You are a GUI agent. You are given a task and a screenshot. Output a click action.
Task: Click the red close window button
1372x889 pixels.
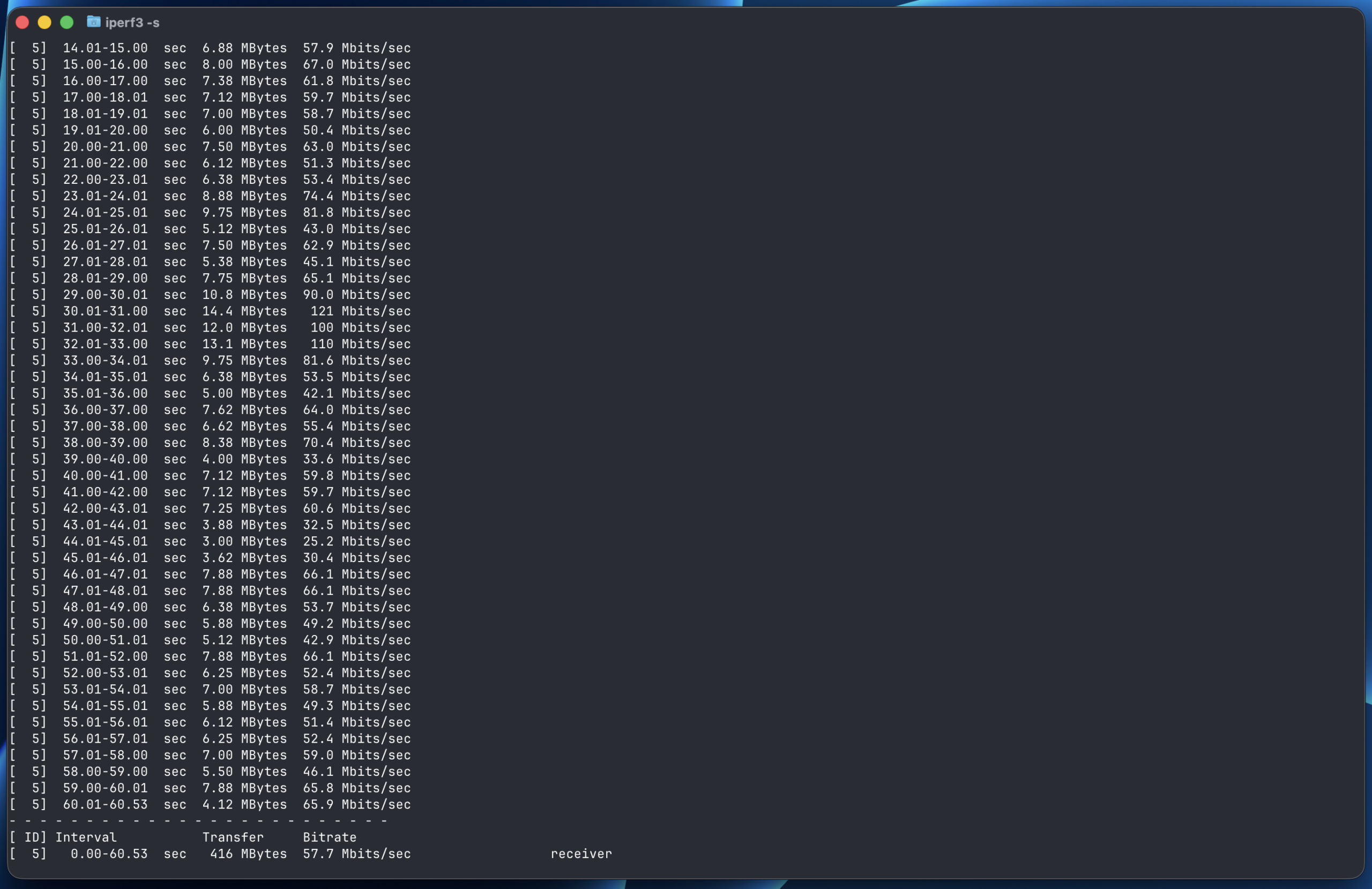[22, 22]
